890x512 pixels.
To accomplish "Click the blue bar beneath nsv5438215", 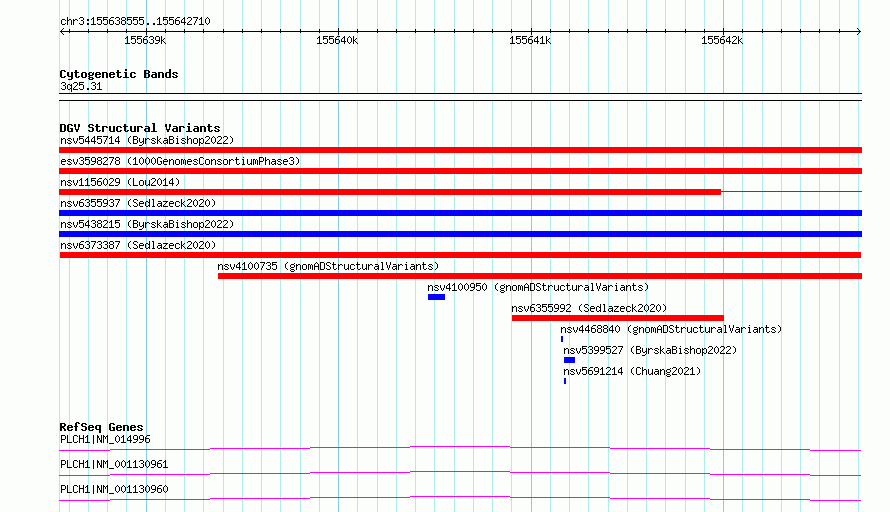I will click(x=460, y=234).
